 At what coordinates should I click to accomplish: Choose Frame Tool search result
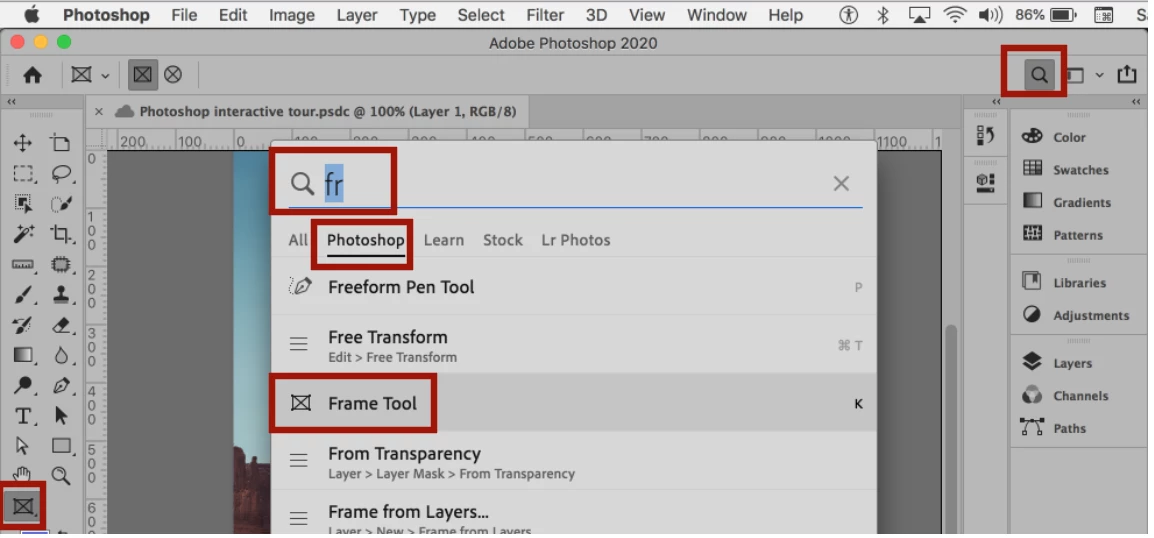click(574, 403)
